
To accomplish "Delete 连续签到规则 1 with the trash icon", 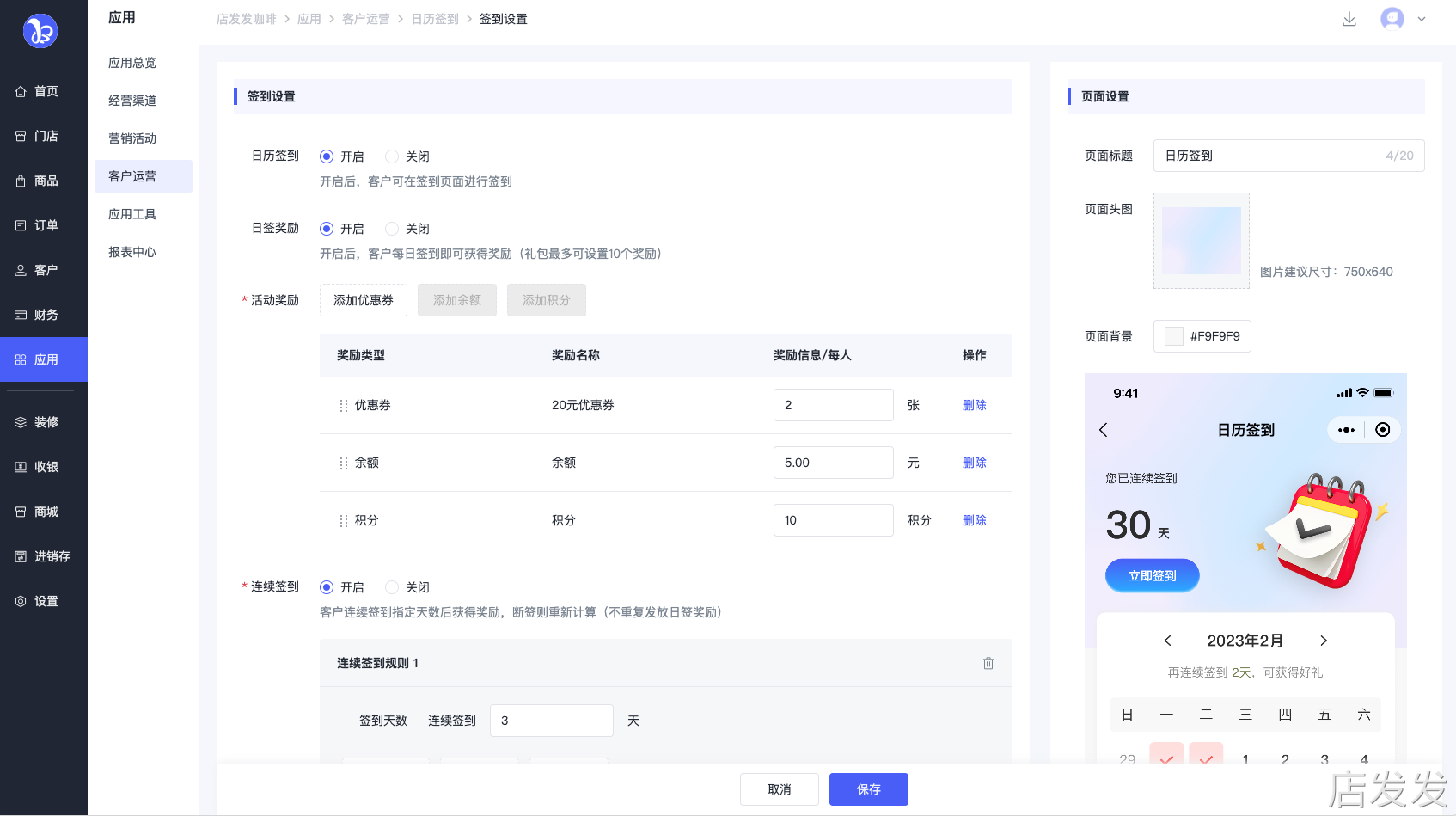I will coord(988,663).
